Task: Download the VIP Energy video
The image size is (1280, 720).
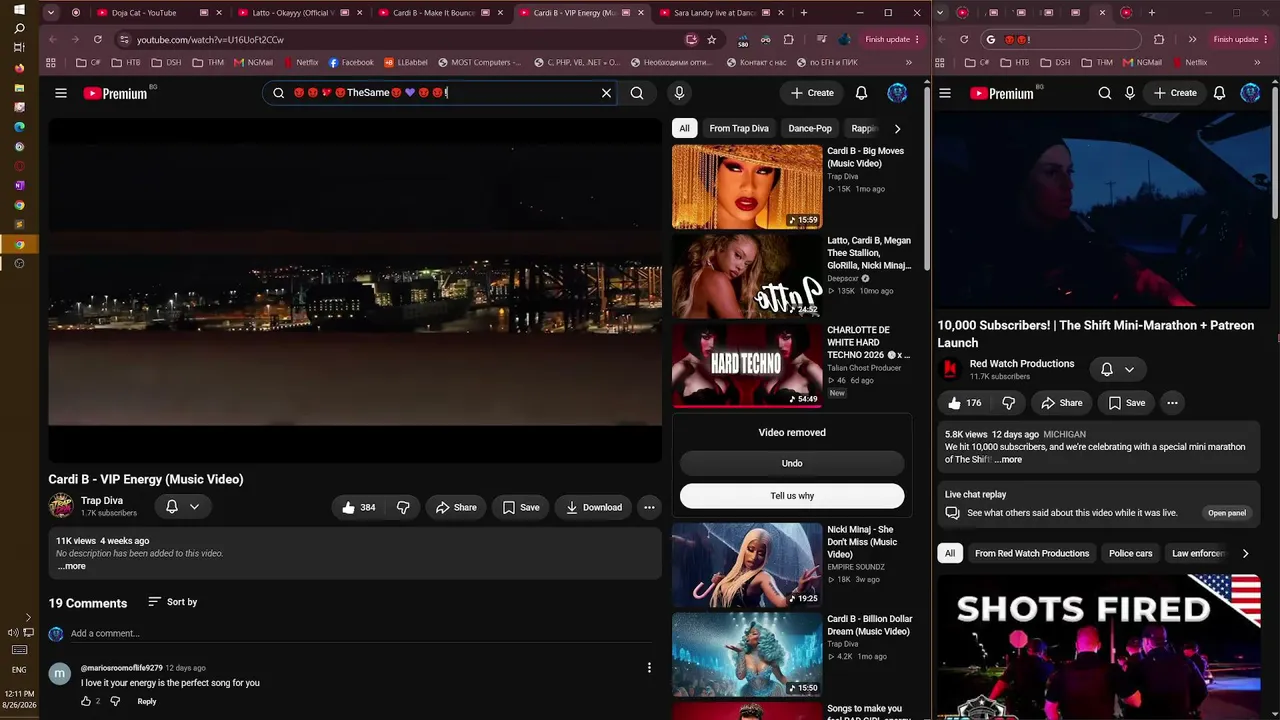Action: pos(593,507)
